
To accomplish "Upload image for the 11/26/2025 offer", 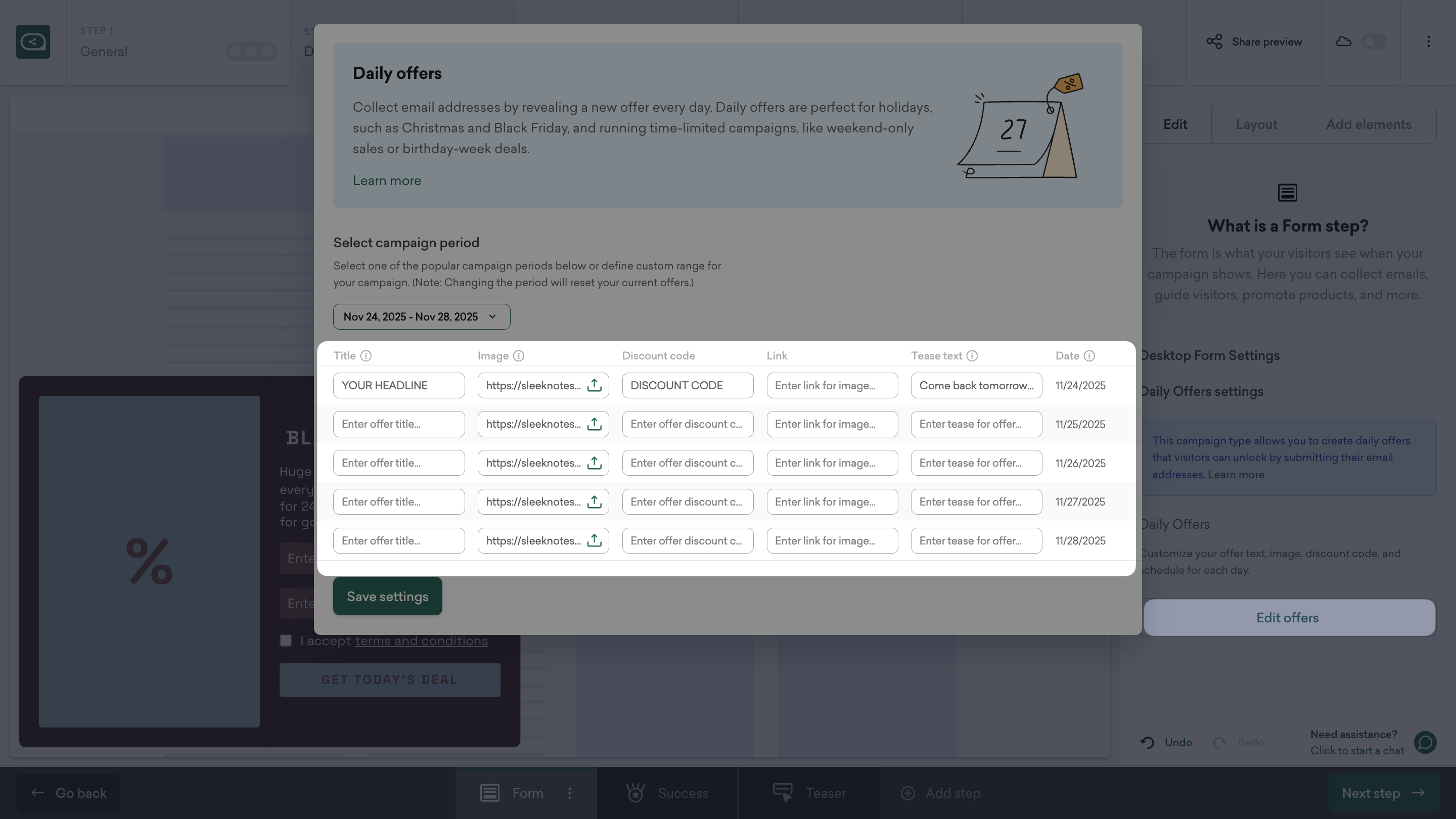I will point(594,463).
